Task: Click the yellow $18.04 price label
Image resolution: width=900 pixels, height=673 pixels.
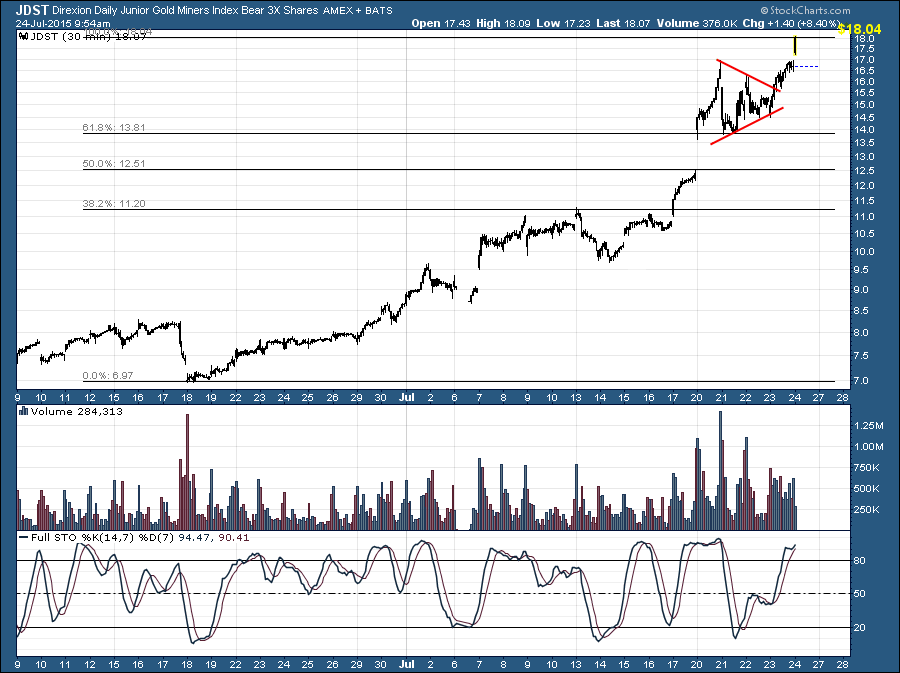Action: coord(859,30)
